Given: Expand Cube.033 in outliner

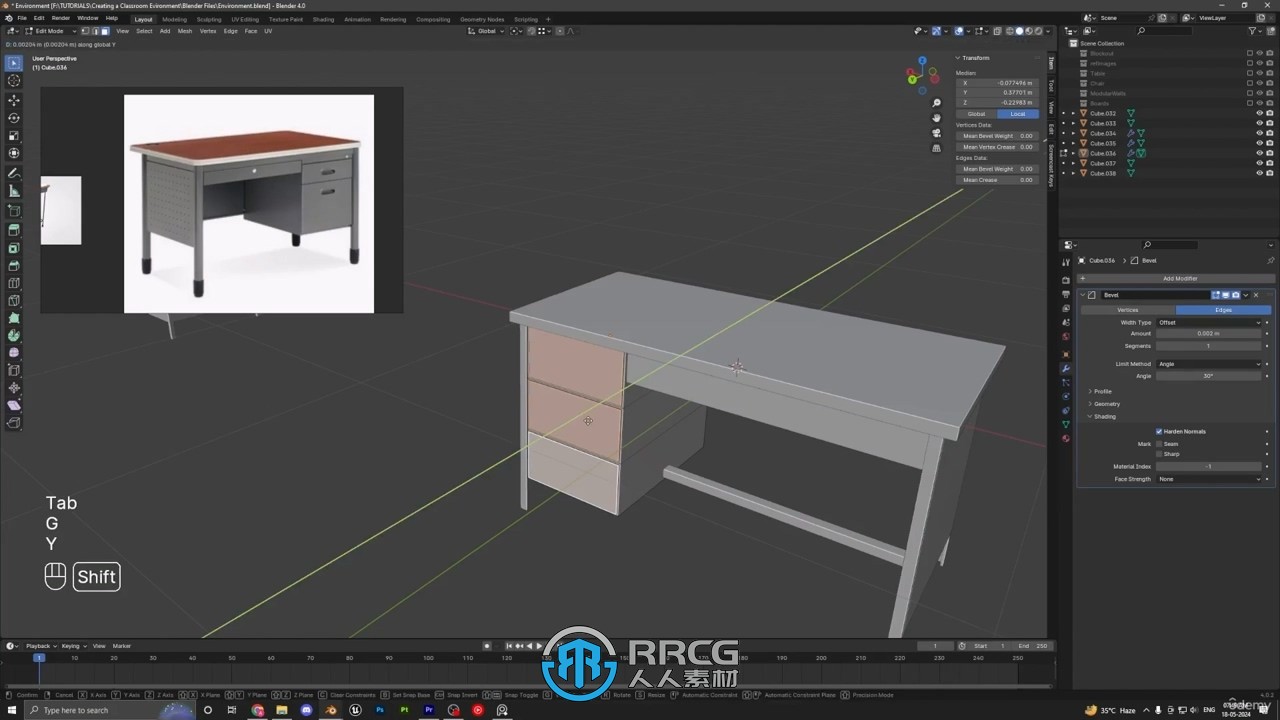Looking at the screenshot, I should 1073,123.
